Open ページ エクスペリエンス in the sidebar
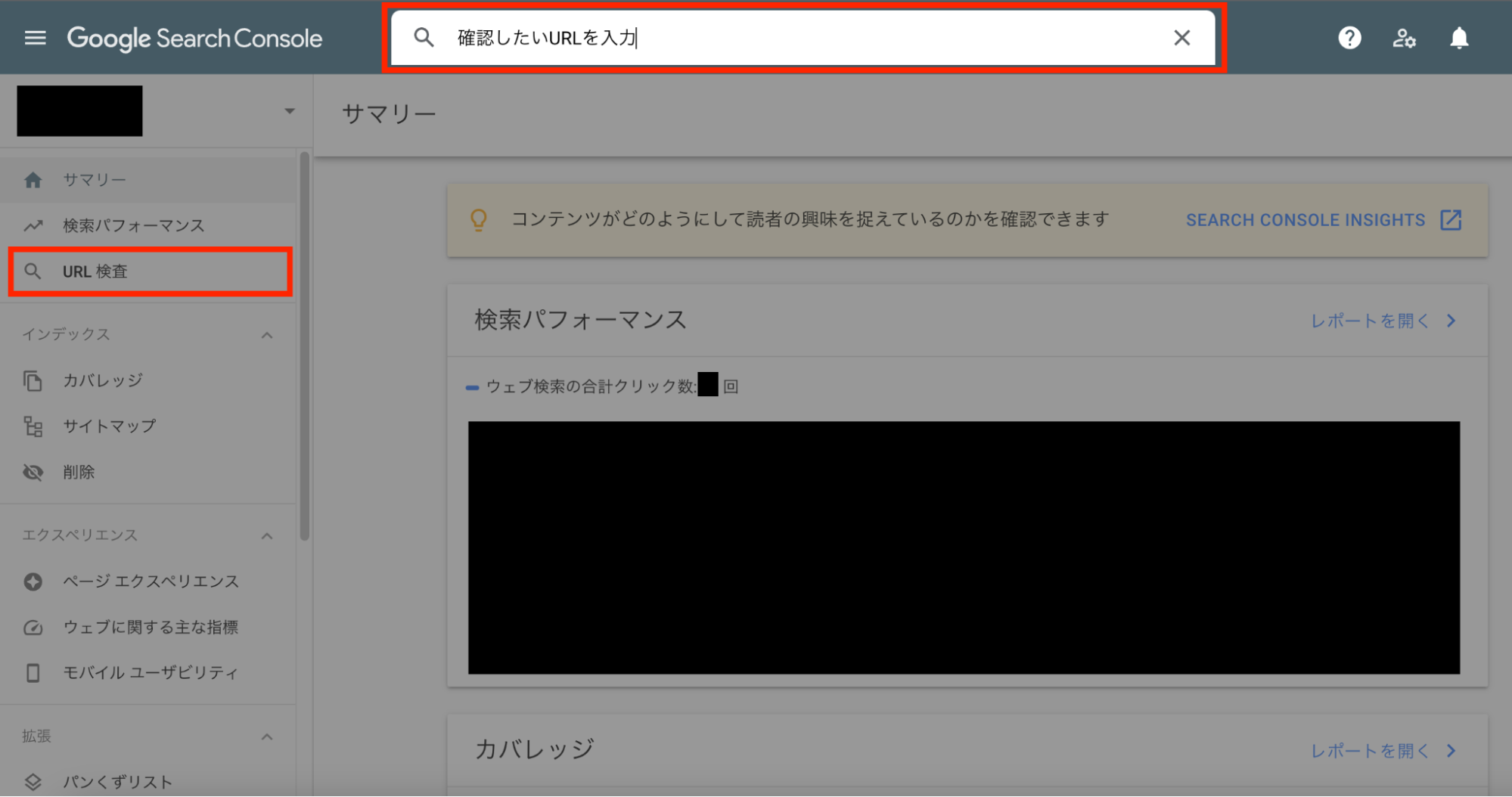1512x797 pixels. [148, 581]
